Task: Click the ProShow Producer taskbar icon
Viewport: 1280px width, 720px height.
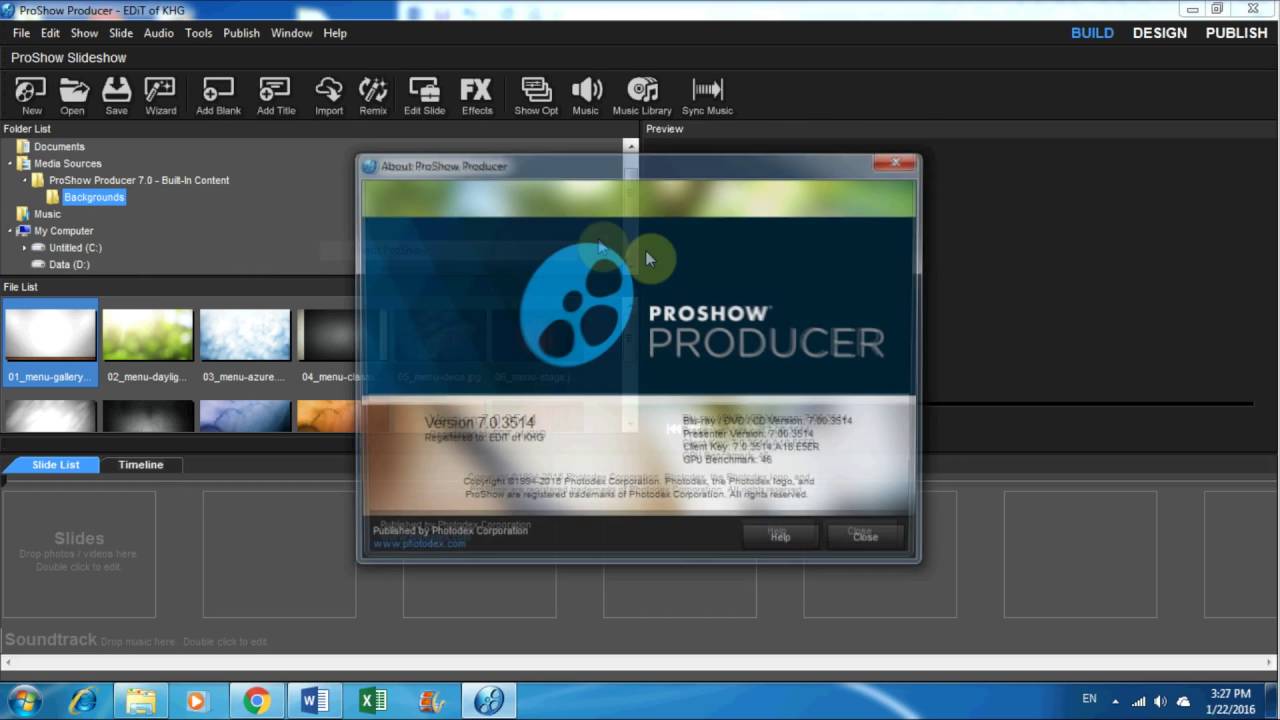Action: [x=488, y=701]
